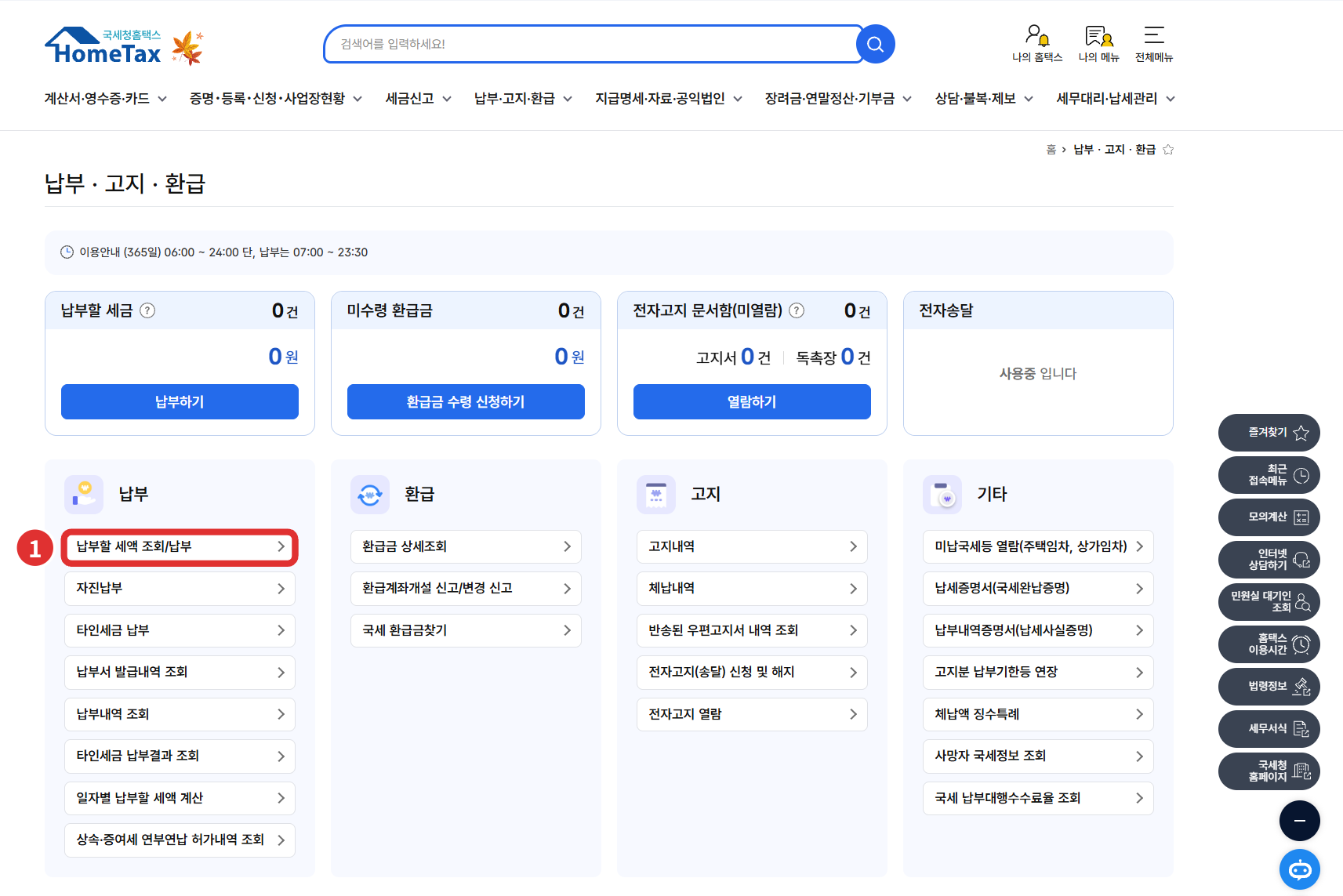Open 나의 메뉴 icon
1343x896 pixels.
pos(1098,43)
